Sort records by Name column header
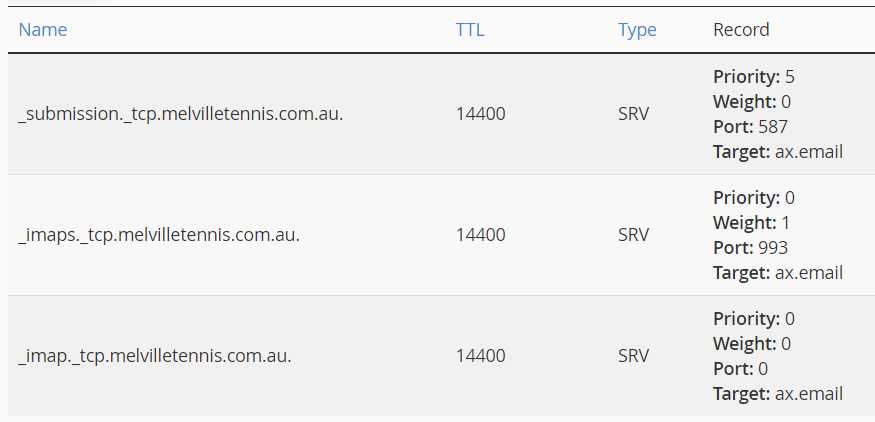 (x=42, y=30)
